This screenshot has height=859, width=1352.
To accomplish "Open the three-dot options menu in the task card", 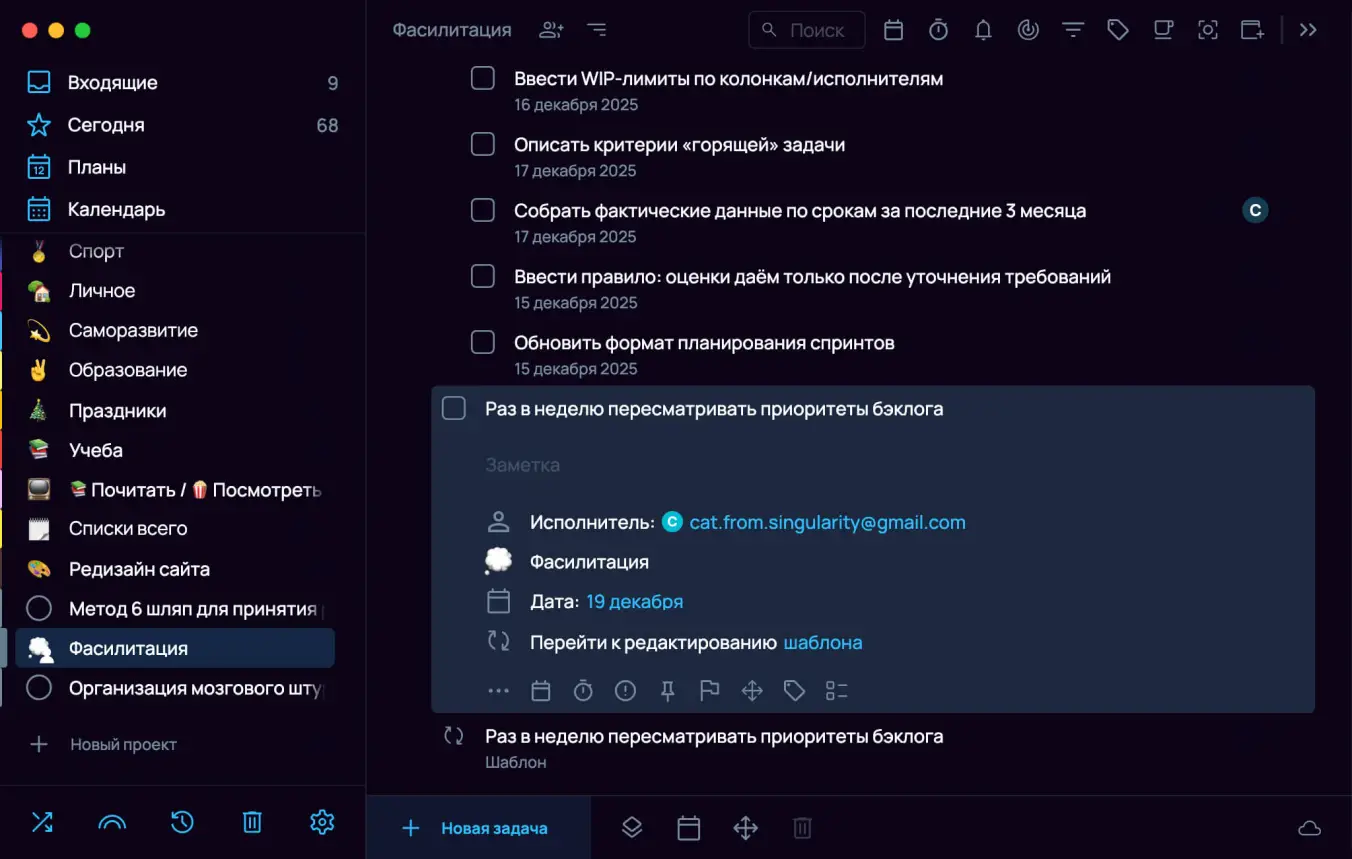I will click(498, 690).
